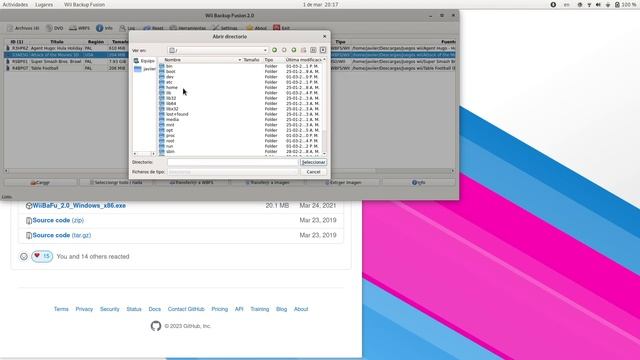
Task: Open the 'Wii Backup Fusion' top bar app menu
Action: point(84,4)
